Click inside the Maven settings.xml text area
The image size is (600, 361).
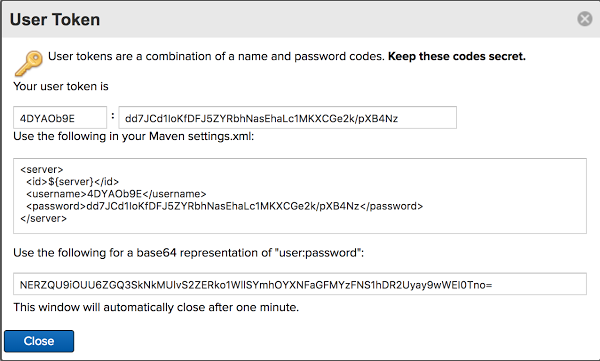coord(300,196)
